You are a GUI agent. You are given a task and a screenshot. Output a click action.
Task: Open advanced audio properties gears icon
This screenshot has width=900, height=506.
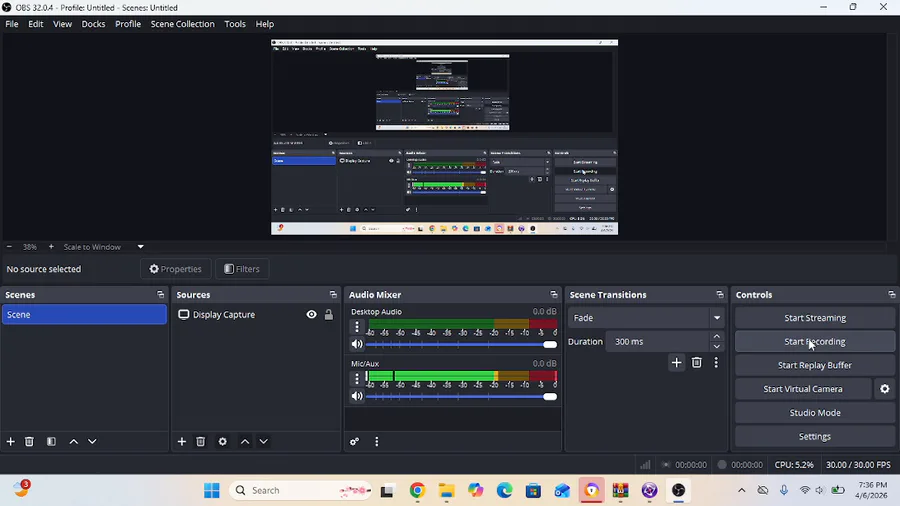click(355, 441)
